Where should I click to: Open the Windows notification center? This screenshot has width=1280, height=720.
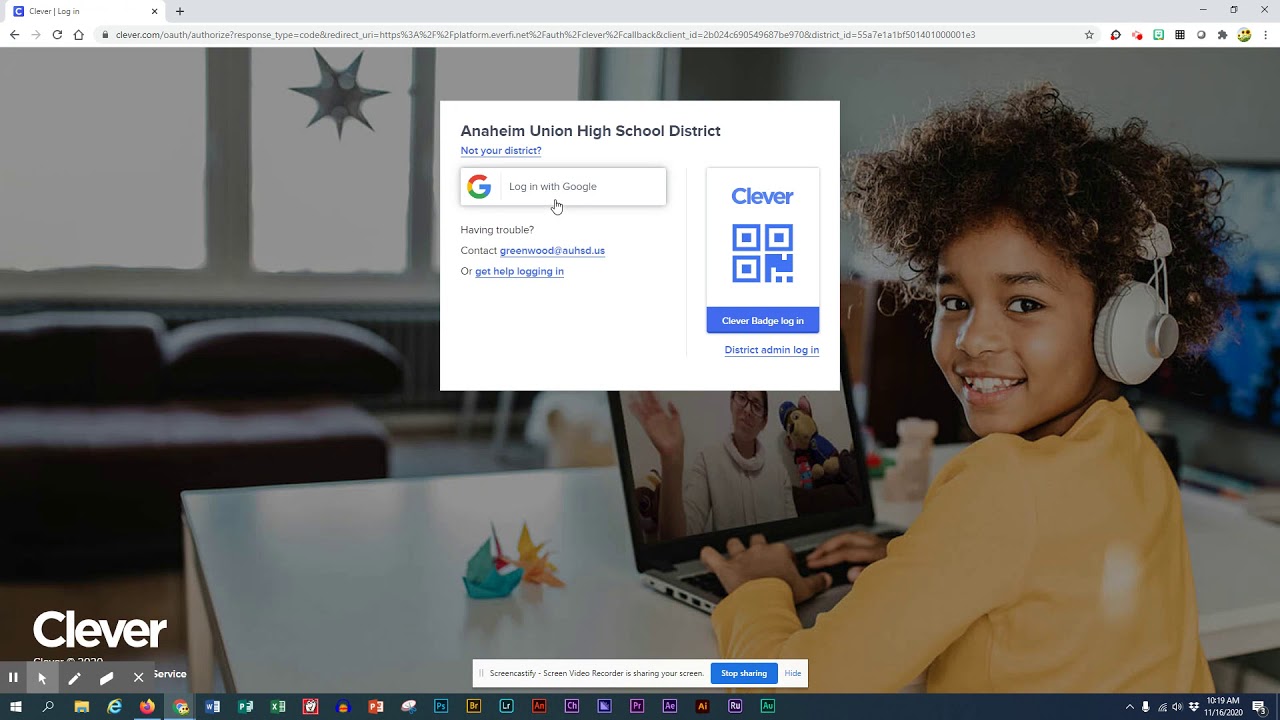pyautogui.click(x=1259, y=707)
